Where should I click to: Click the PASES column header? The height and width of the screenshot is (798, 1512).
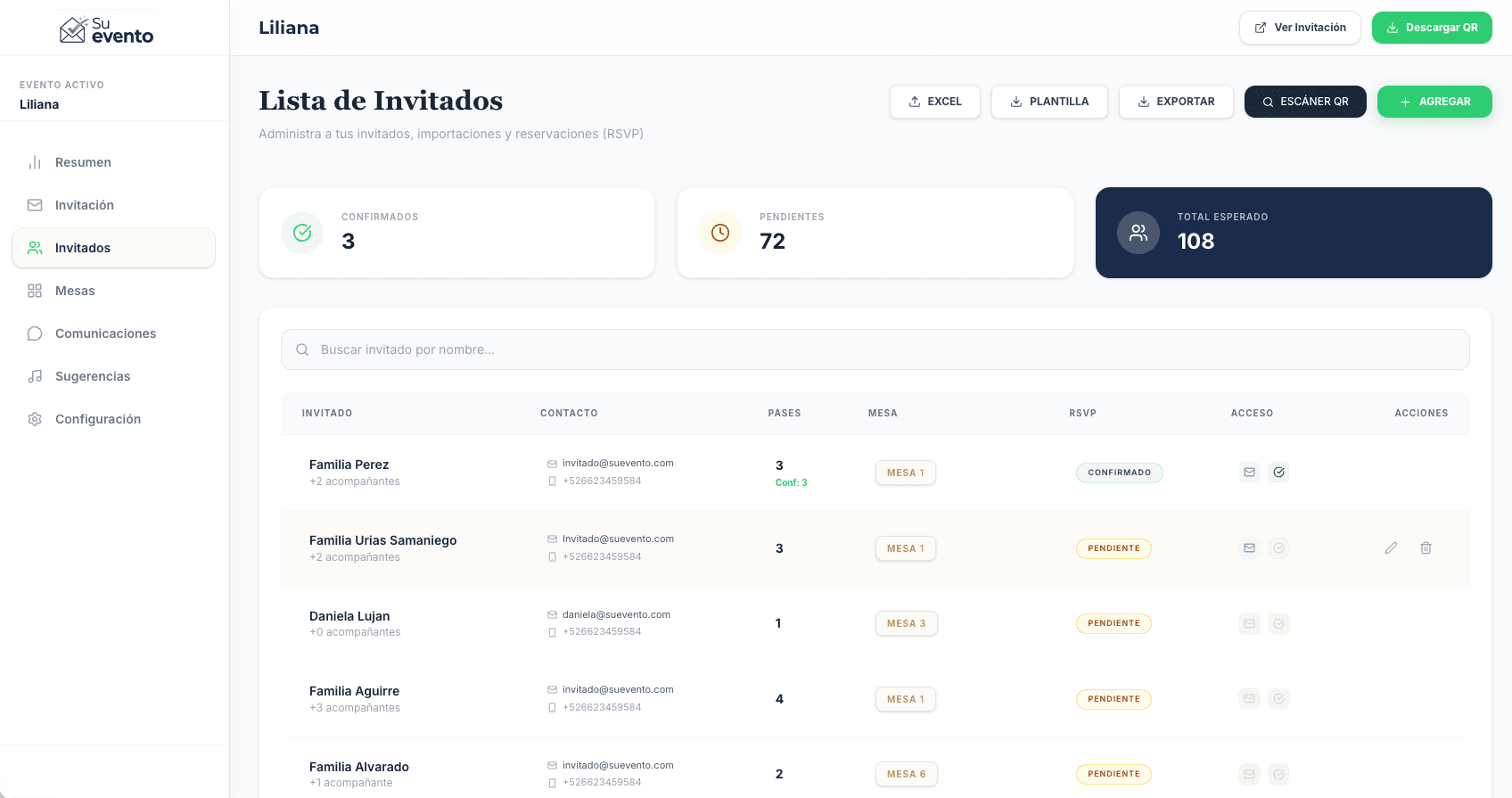pyautogui.click(x=785, y=413)
